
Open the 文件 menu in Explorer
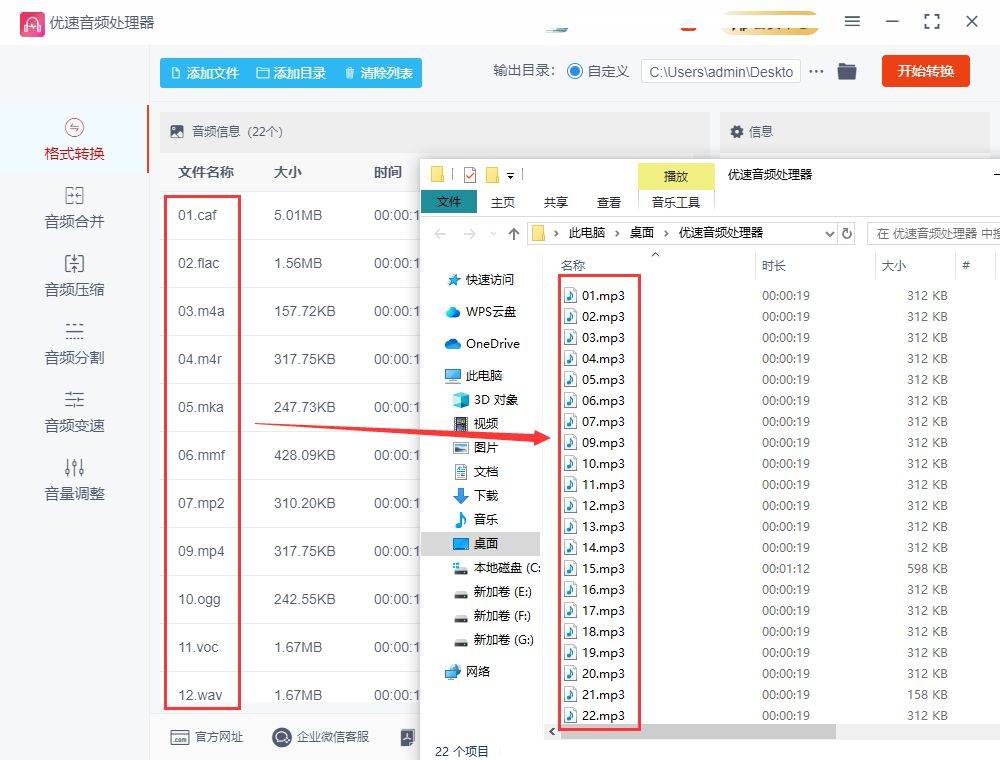(448, 201)
